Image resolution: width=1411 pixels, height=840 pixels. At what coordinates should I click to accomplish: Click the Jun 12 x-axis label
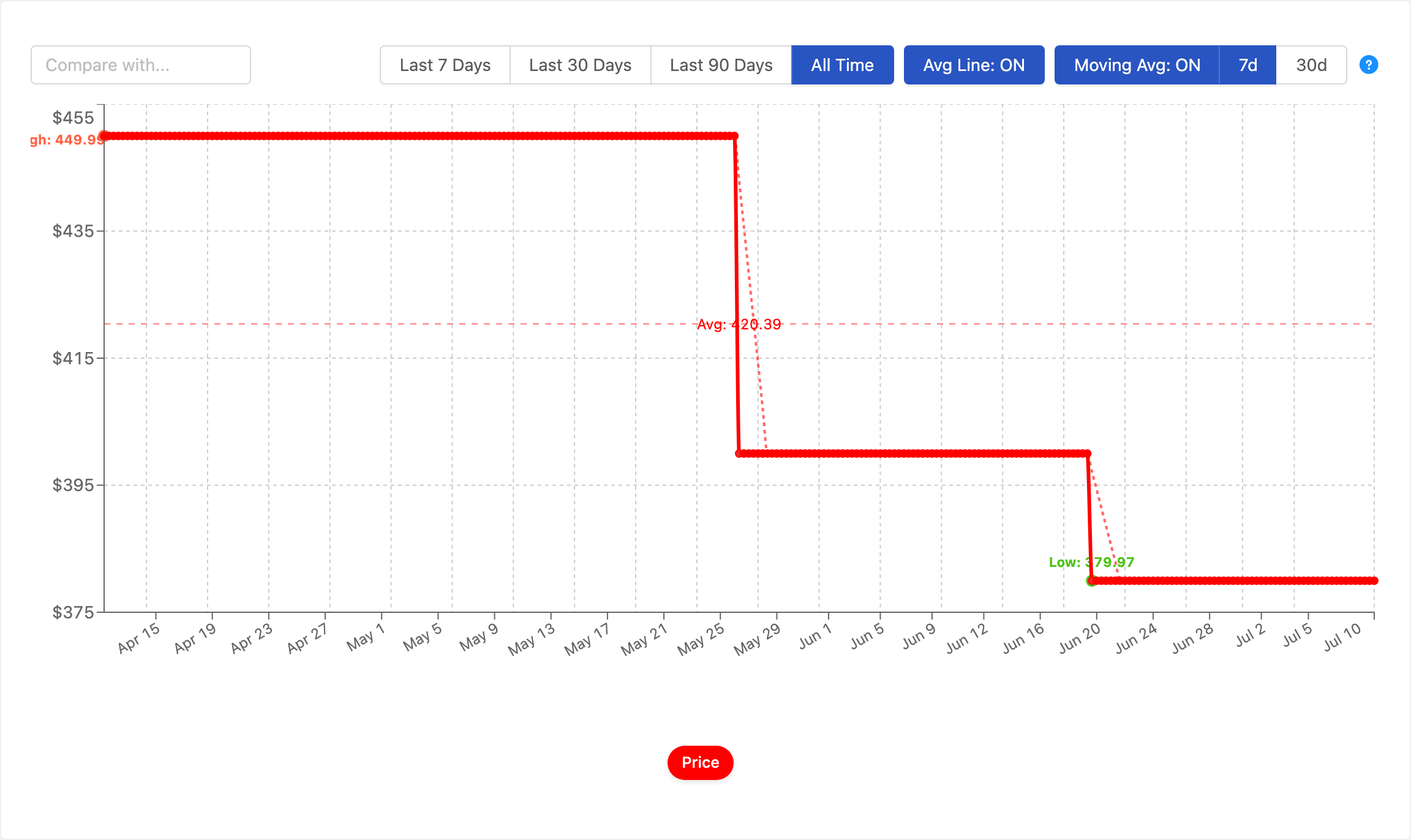pyautogui.click(x=967, y=639)
